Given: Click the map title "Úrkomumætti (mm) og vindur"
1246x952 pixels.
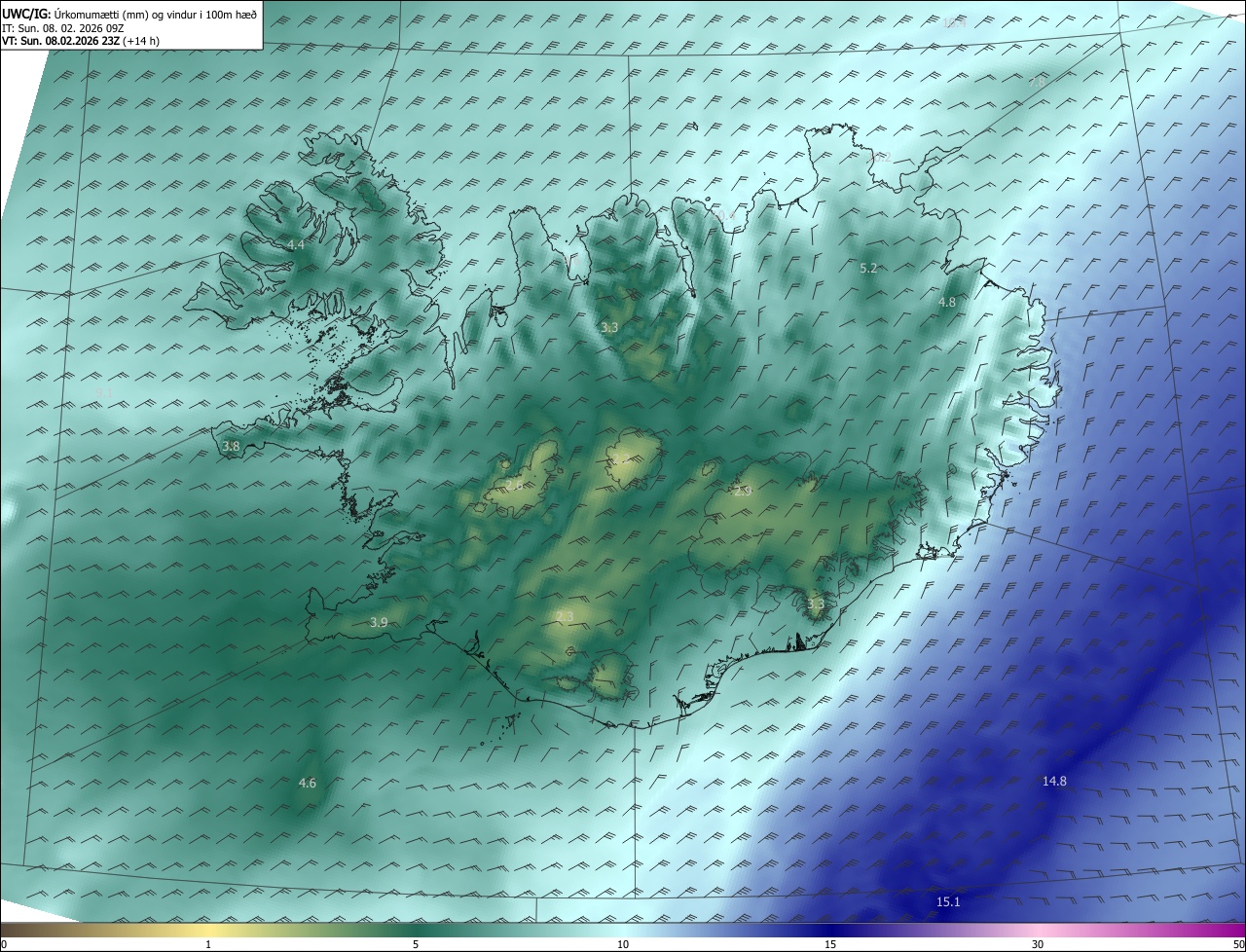Looking at the screenshot, I should coord(128,15).
